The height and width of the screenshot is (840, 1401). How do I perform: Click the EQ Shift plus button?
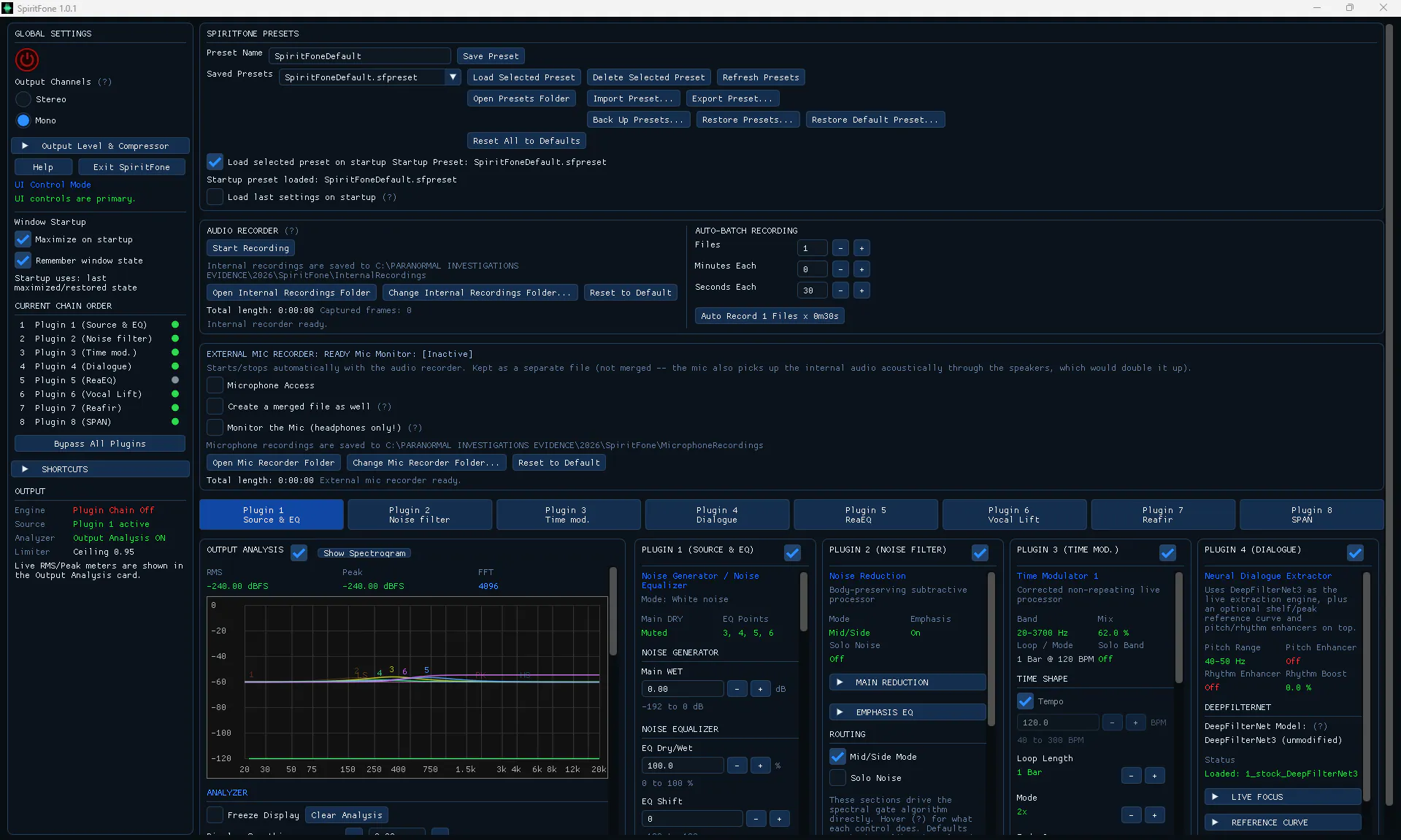pos(779,819)
